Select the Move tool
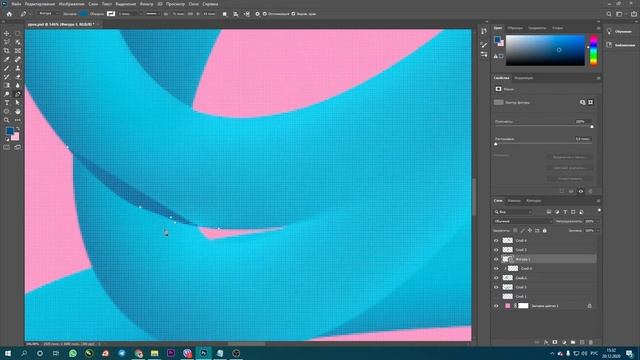 pyautogui.click(x=7, y=33)
